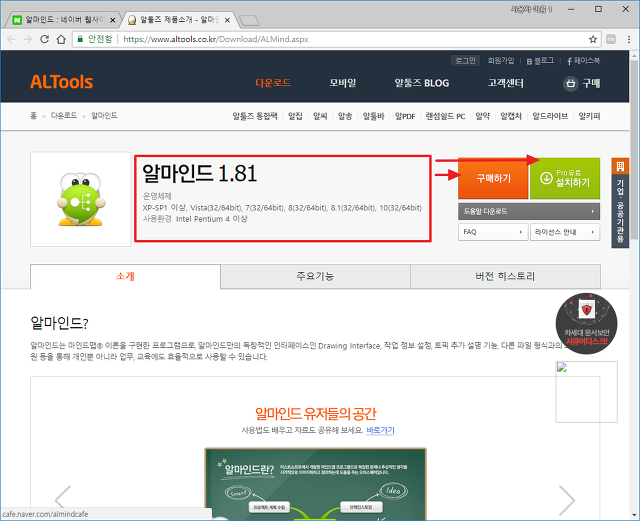Select 알키퍼 product link
The image size is (640, 521).
589,116
